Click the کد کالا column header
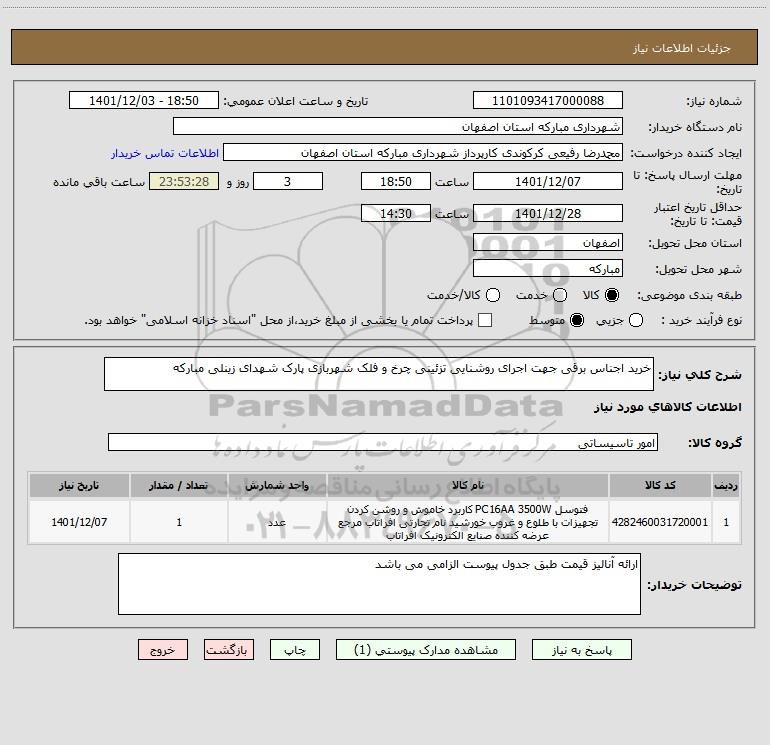Viewport: 770px width, 745px height. click(660, 485)
